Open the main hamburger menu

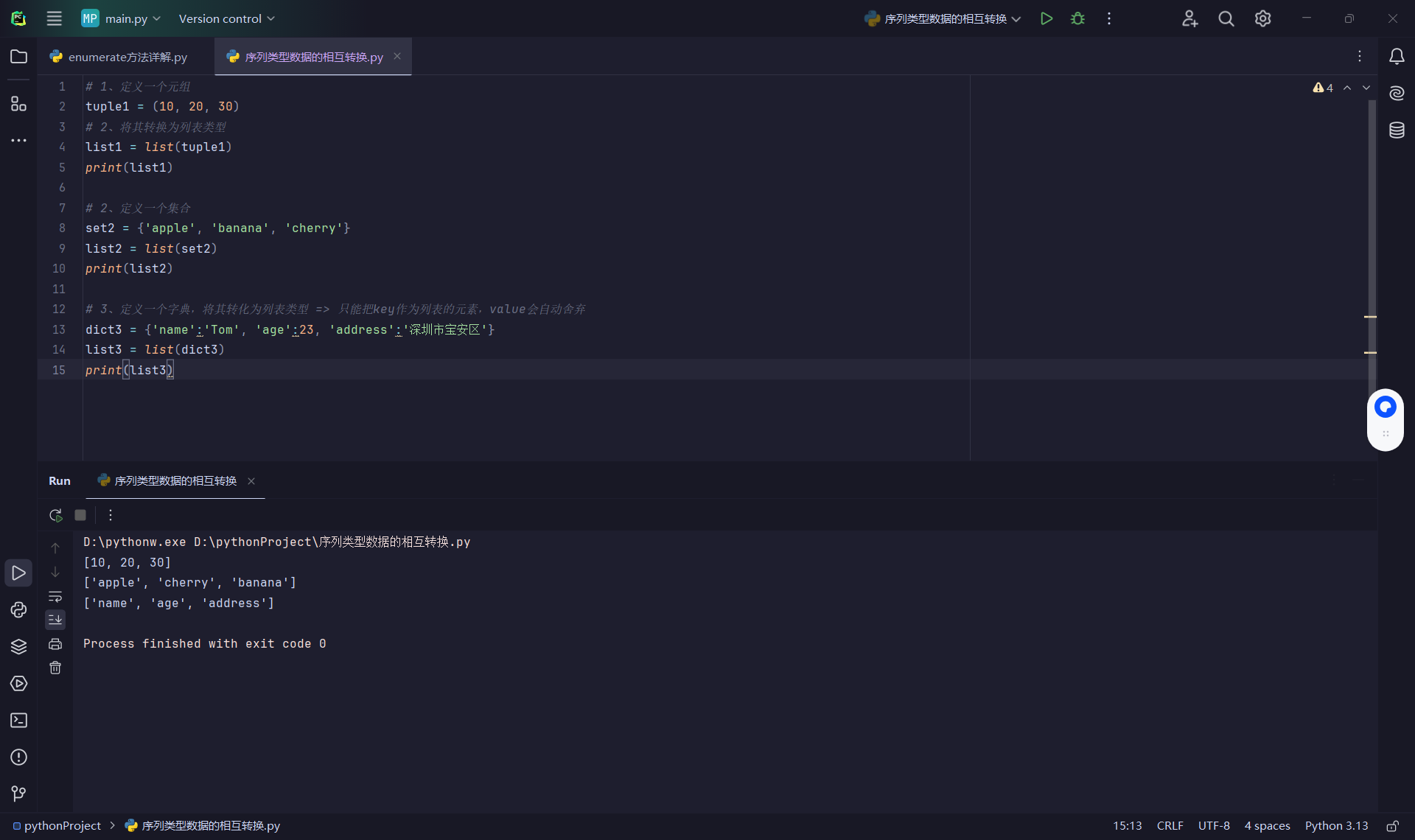pos(54,18)
